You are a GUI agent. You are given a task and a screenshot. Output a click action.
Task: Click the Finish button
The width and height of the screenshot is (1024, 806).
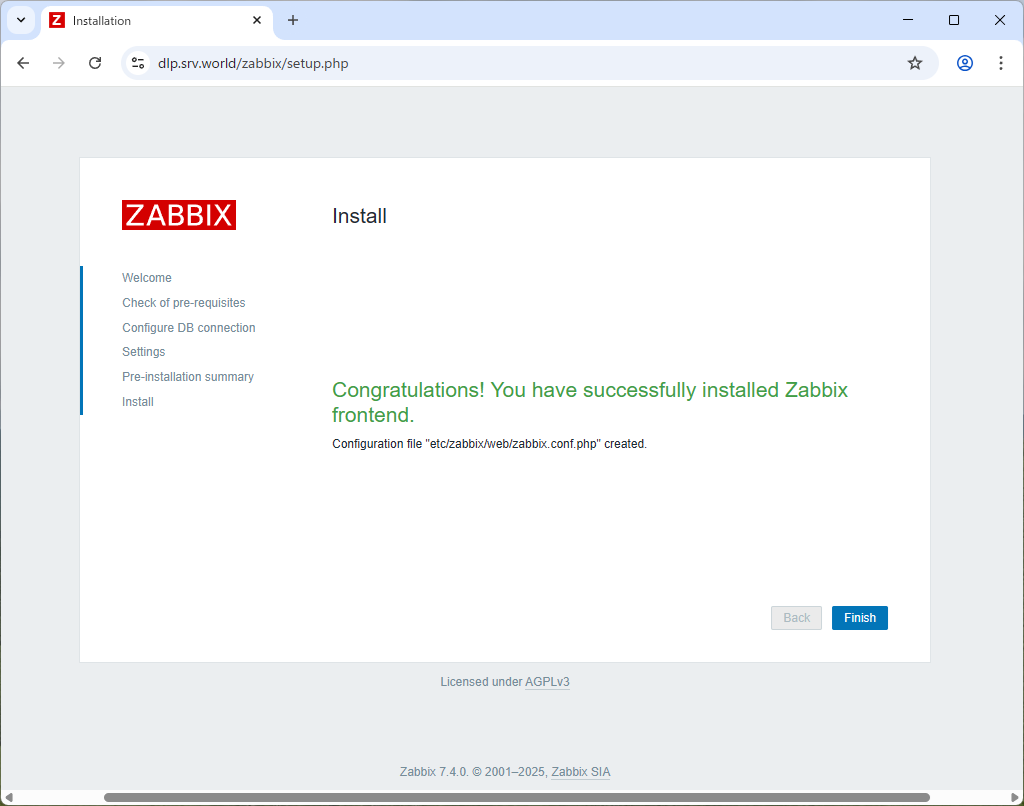[859, 618]
